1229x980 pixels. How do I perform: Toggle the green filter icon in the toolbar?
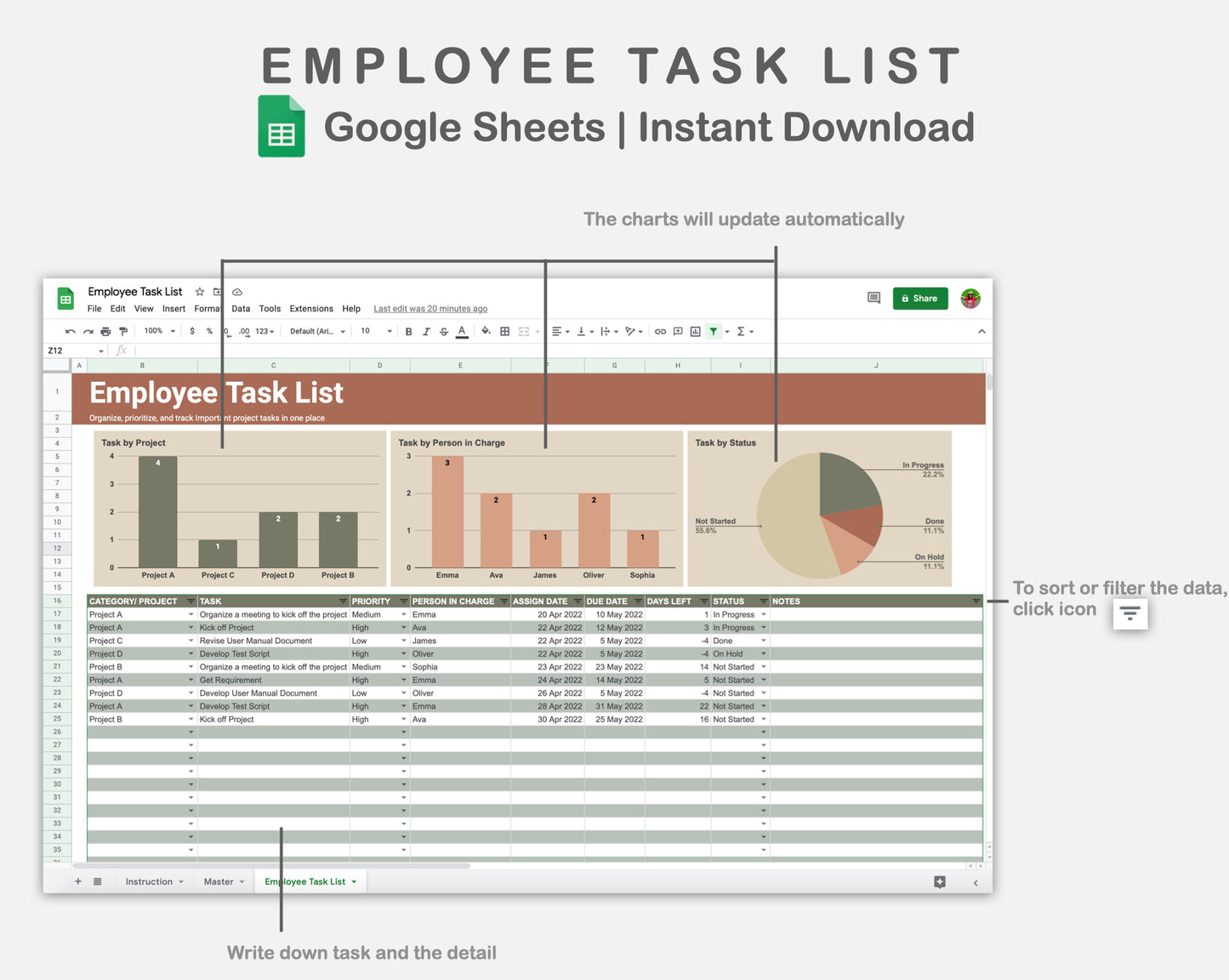(714, 331)
